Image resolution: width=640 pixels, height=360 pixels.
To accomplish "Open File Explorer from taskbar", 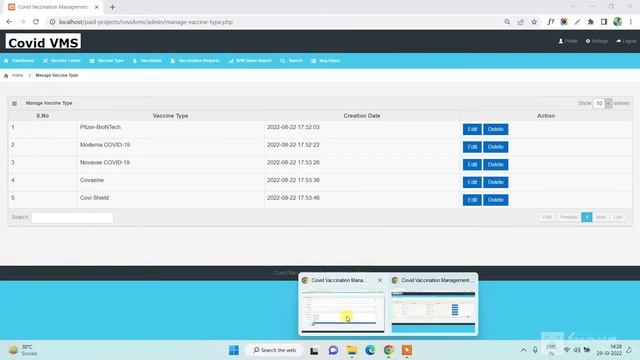I will coord(351,350).
